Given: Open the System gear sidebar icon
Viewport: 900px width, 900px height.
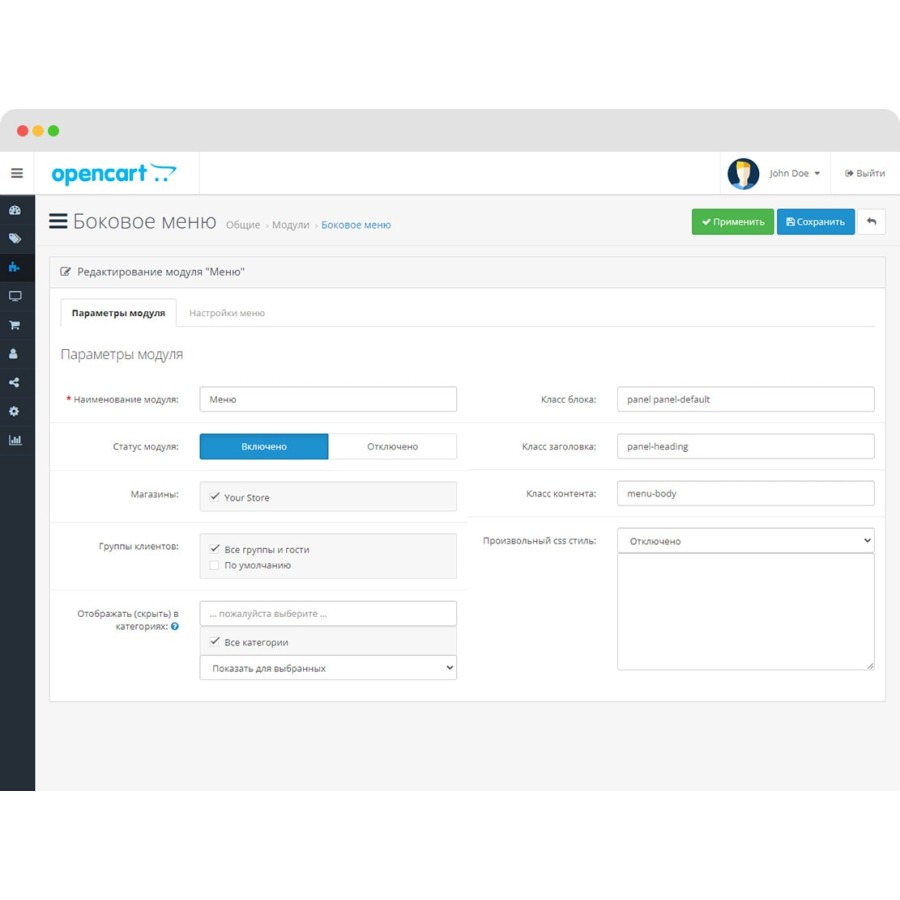Looking at the screenshot, I should tap(14, 411).
